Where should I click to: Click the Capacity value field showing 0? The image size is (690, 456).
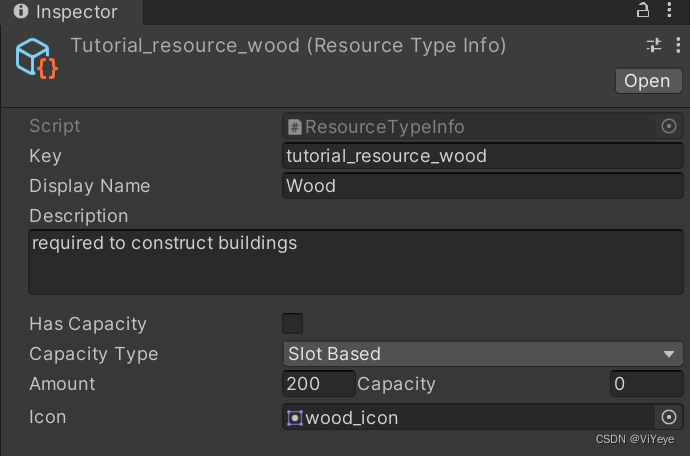click(646, 384)
